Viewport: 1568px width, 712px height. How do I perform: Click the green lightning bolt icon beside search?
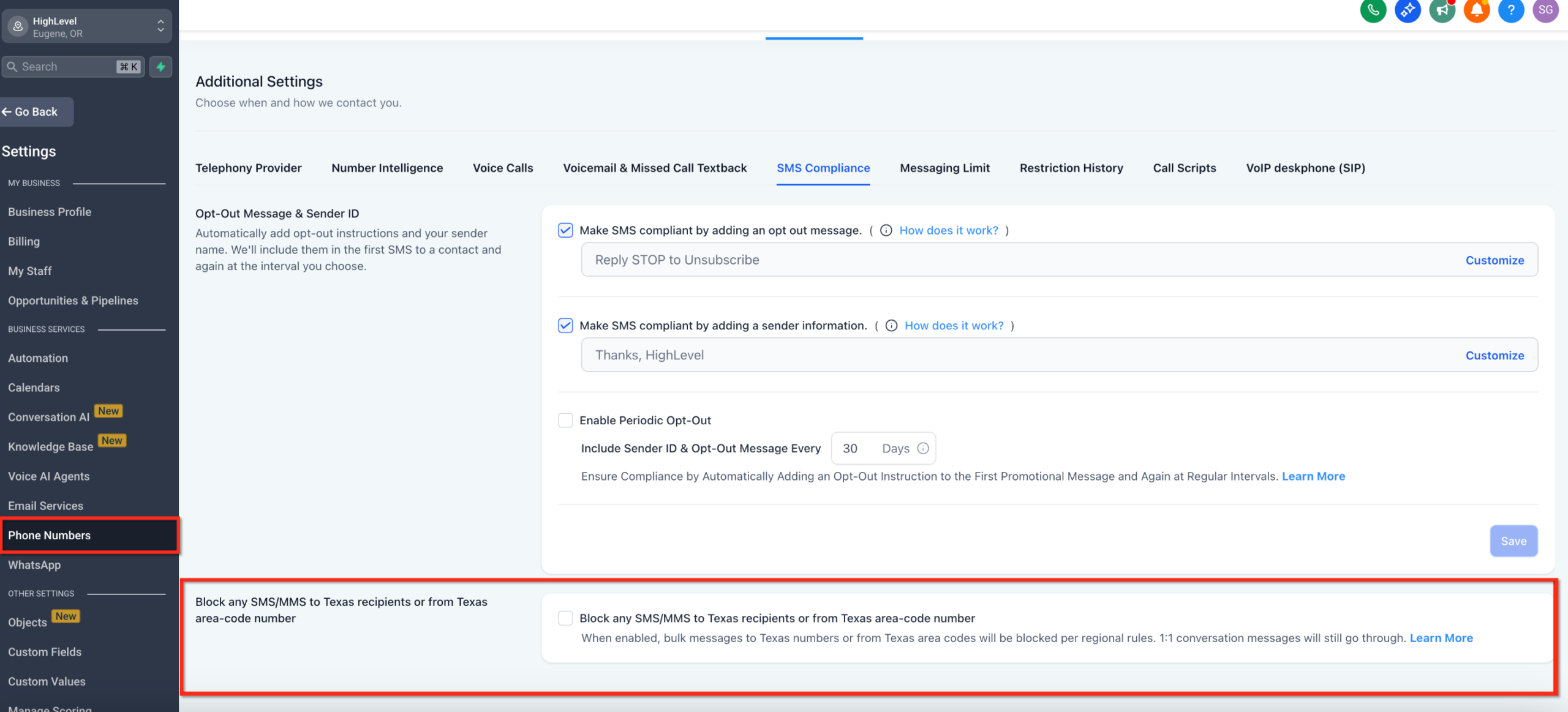(x=160, y=67)
